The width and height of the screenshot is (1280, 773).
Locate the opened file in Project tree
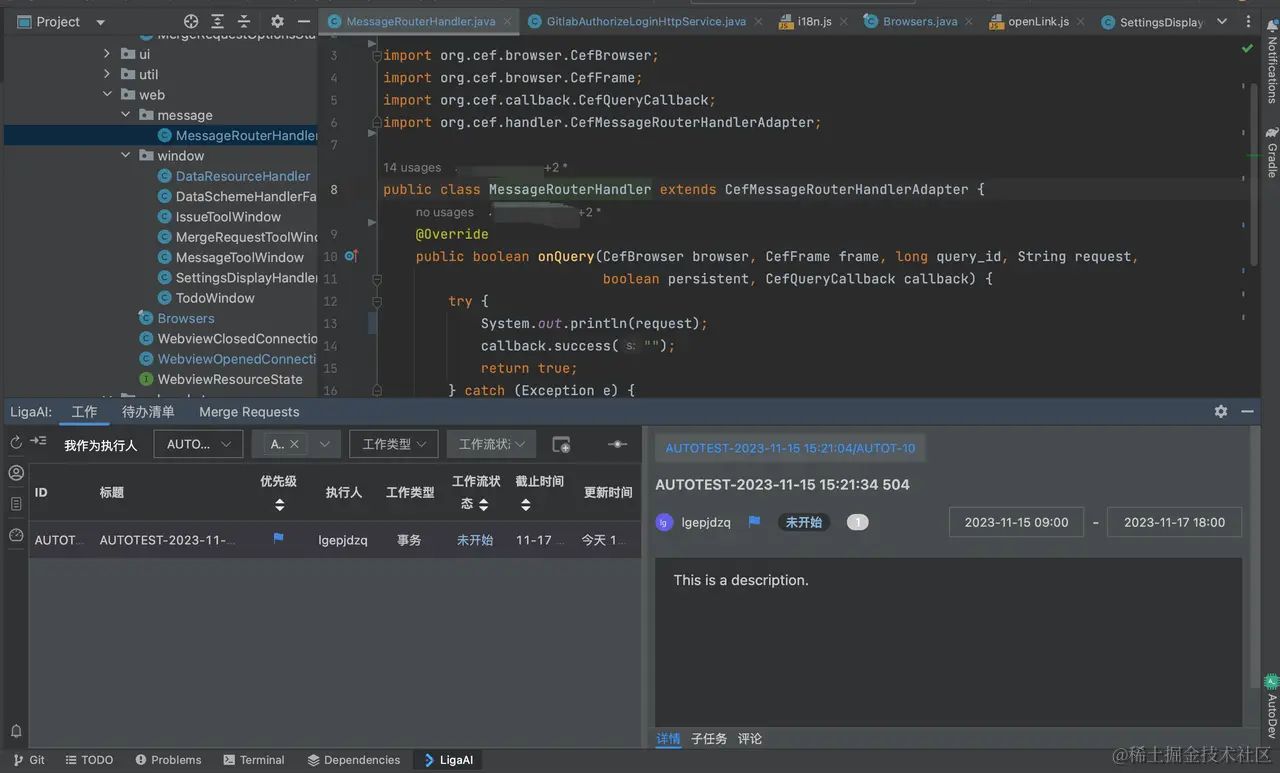pyautogui.click(x=191, y=21)
